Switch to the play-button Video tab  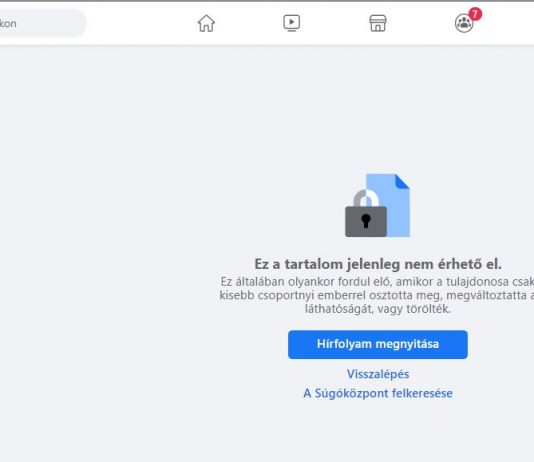(x=292, y=23)
